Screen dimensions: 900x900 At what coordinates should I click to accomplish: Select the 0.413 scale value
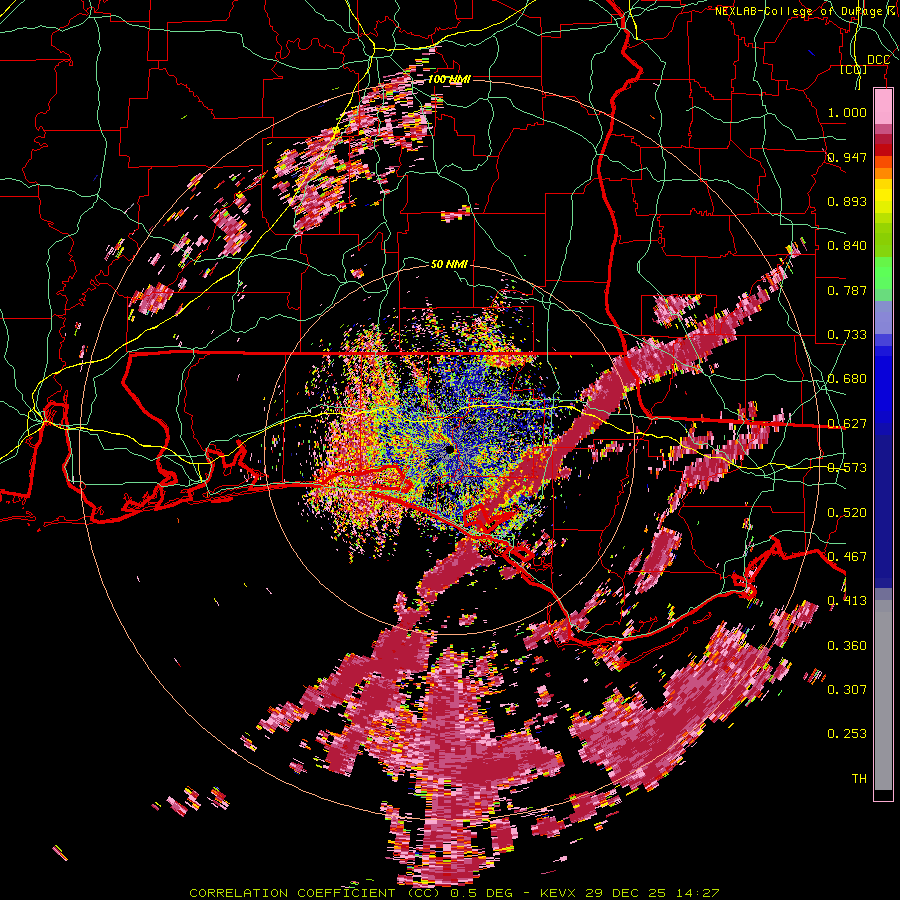click(847, 601)
